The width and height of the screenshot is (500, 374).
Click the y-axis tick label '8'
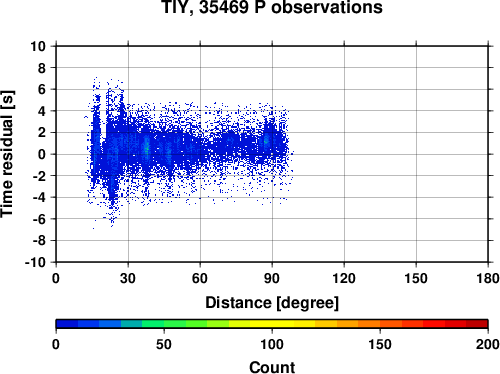[x=42, y=68]
